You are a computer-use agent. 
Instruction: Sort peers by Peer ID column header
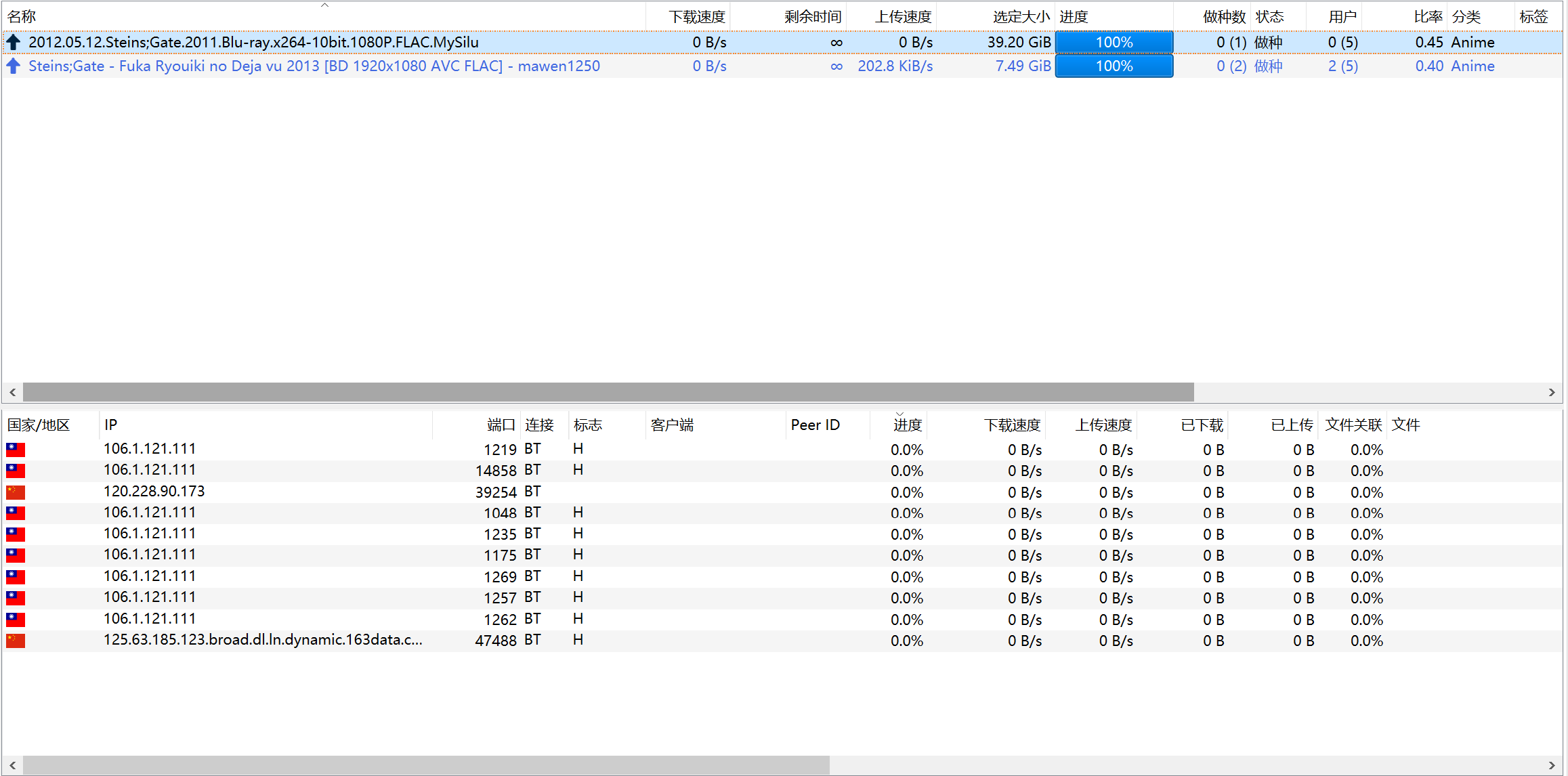tap(828, 425)
